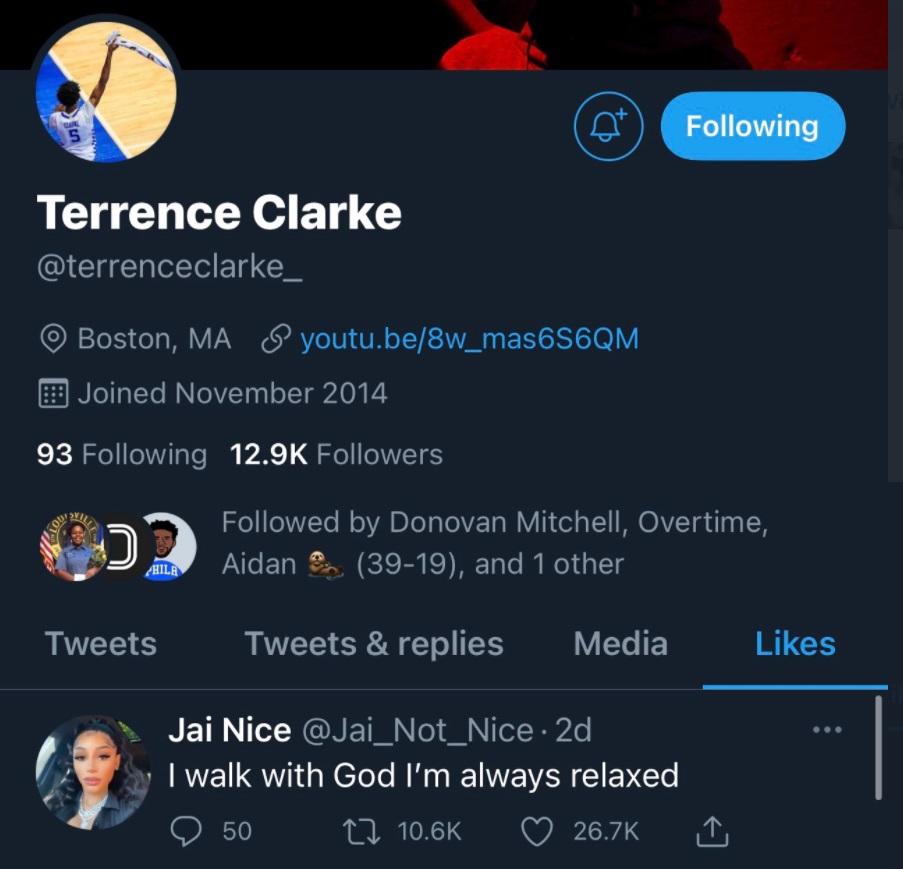
Task: Open Jai Nice's profile thumbnail menu
Action: (93, 771)
